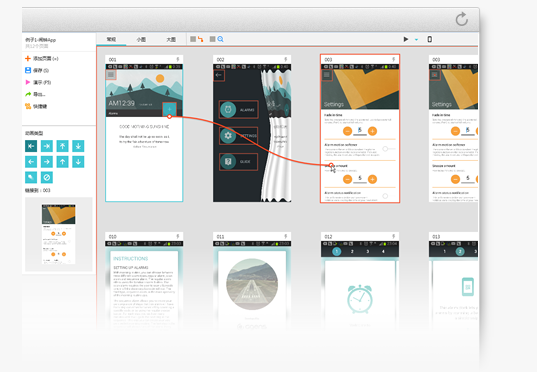Click the orange plus add-page icon
The image size is (537, 372).
[28, 59]
